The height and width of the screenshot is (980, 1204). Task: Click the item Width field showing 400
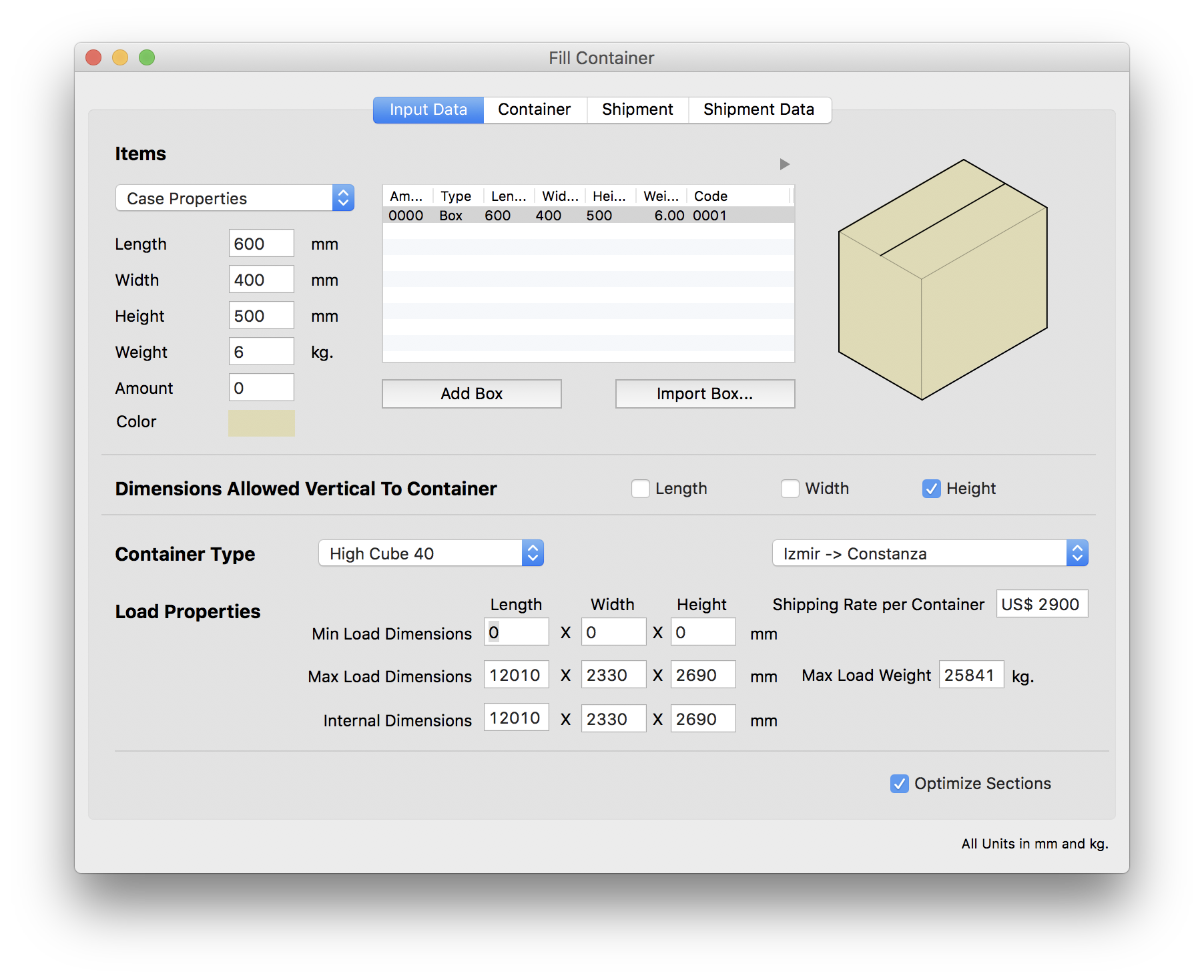click(262, 280)
